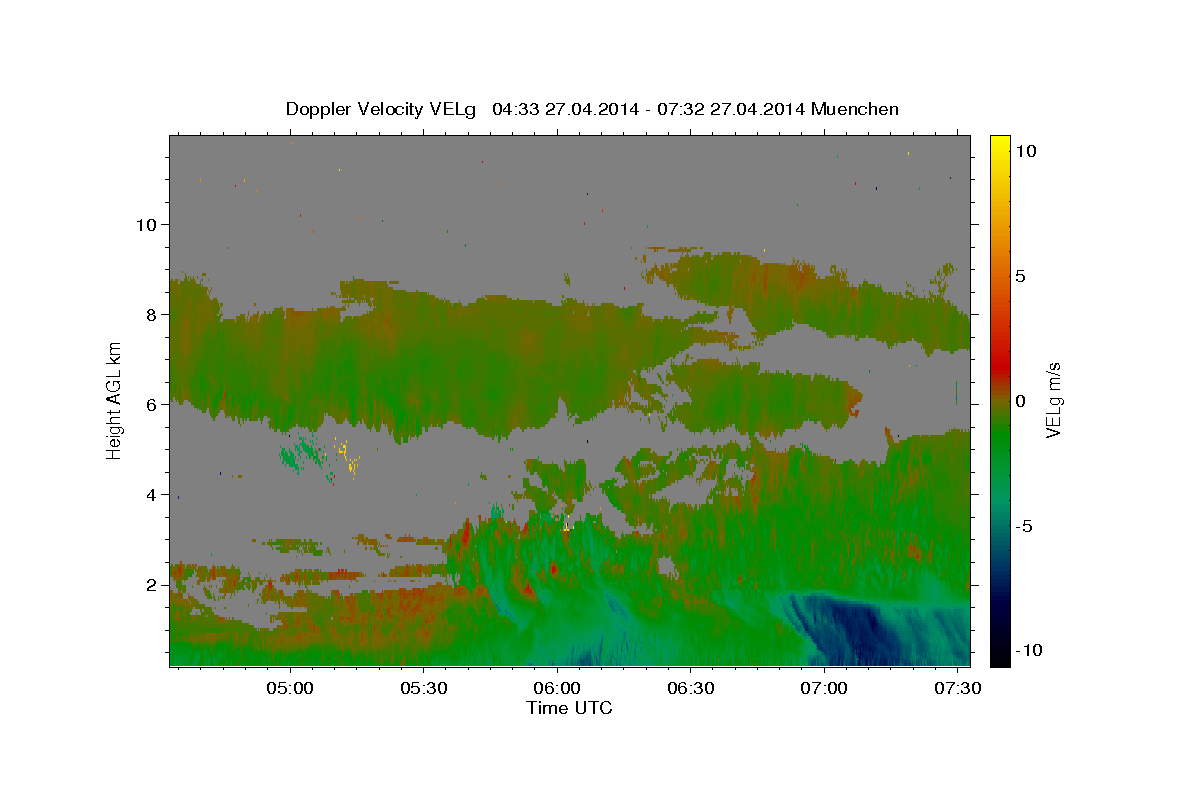
Task: Click the height axis label 10
Action: [x=146, y=224]
